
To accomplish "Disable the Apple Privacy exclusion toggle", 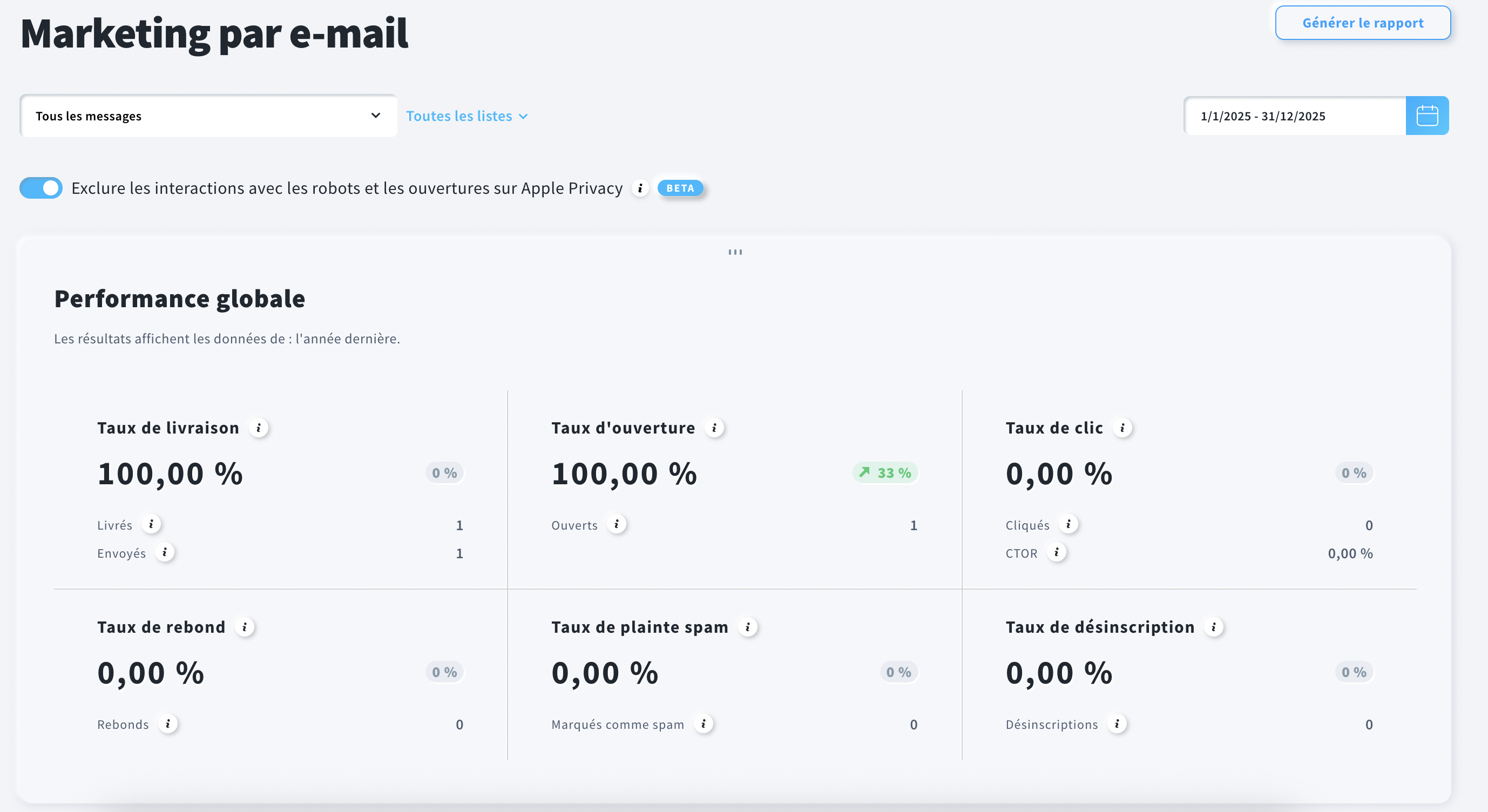I will 40,188.
